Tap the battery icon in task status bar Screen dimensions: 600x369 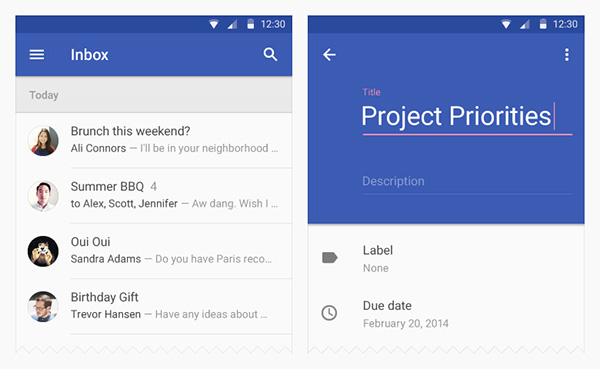point(543,24)
